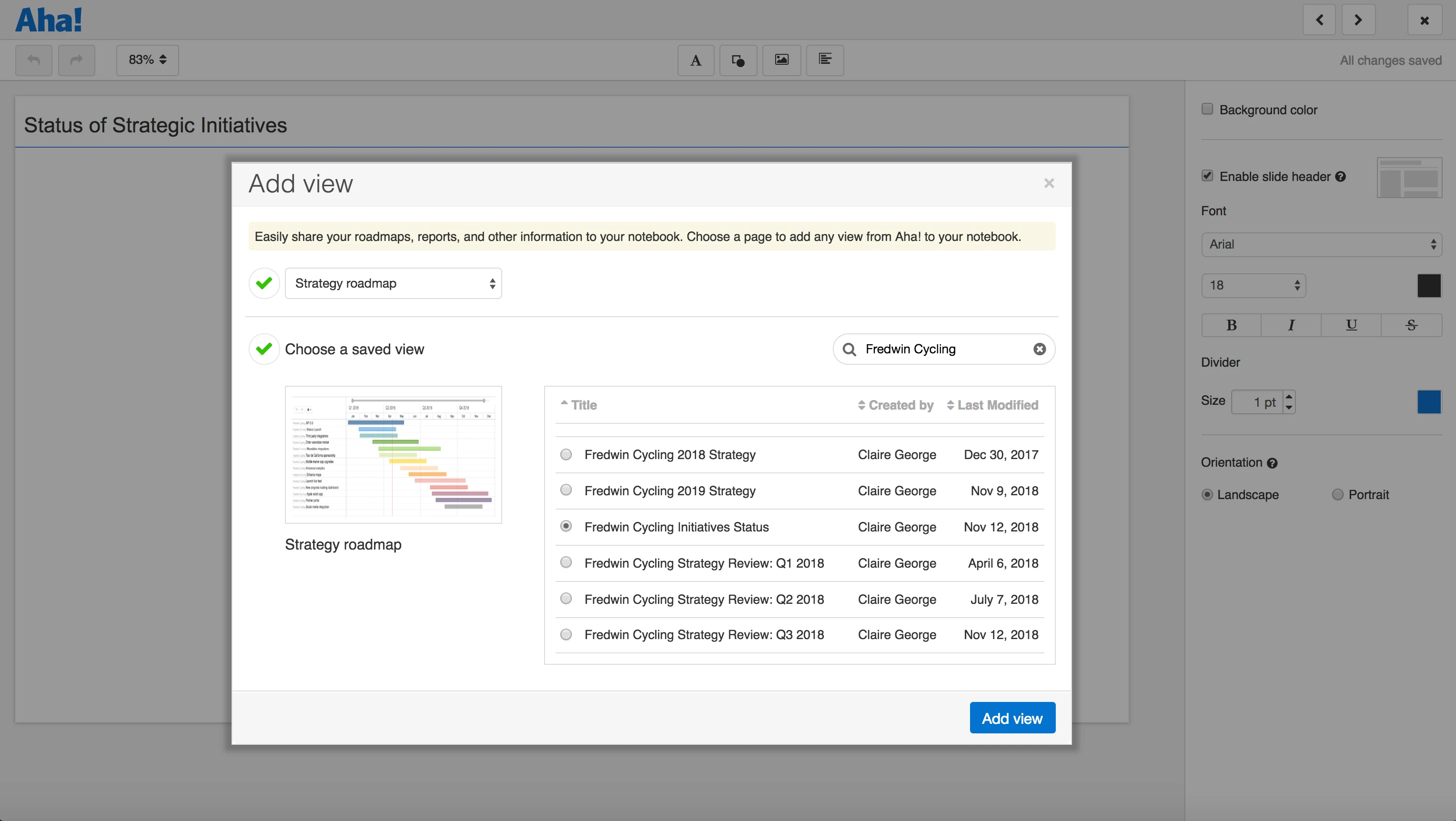Click the blue divider color swatch

click(1429, 402)
